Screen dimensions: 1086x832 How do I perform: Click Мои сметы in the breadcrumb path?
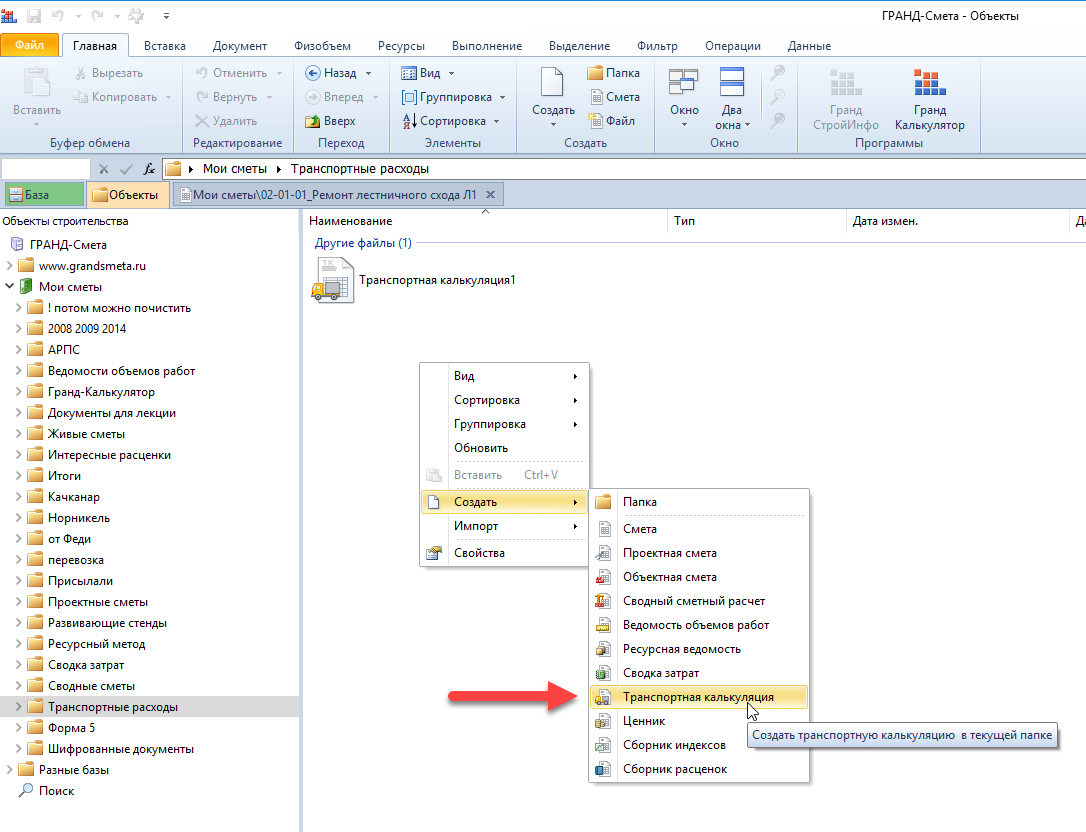coord(235,169)
